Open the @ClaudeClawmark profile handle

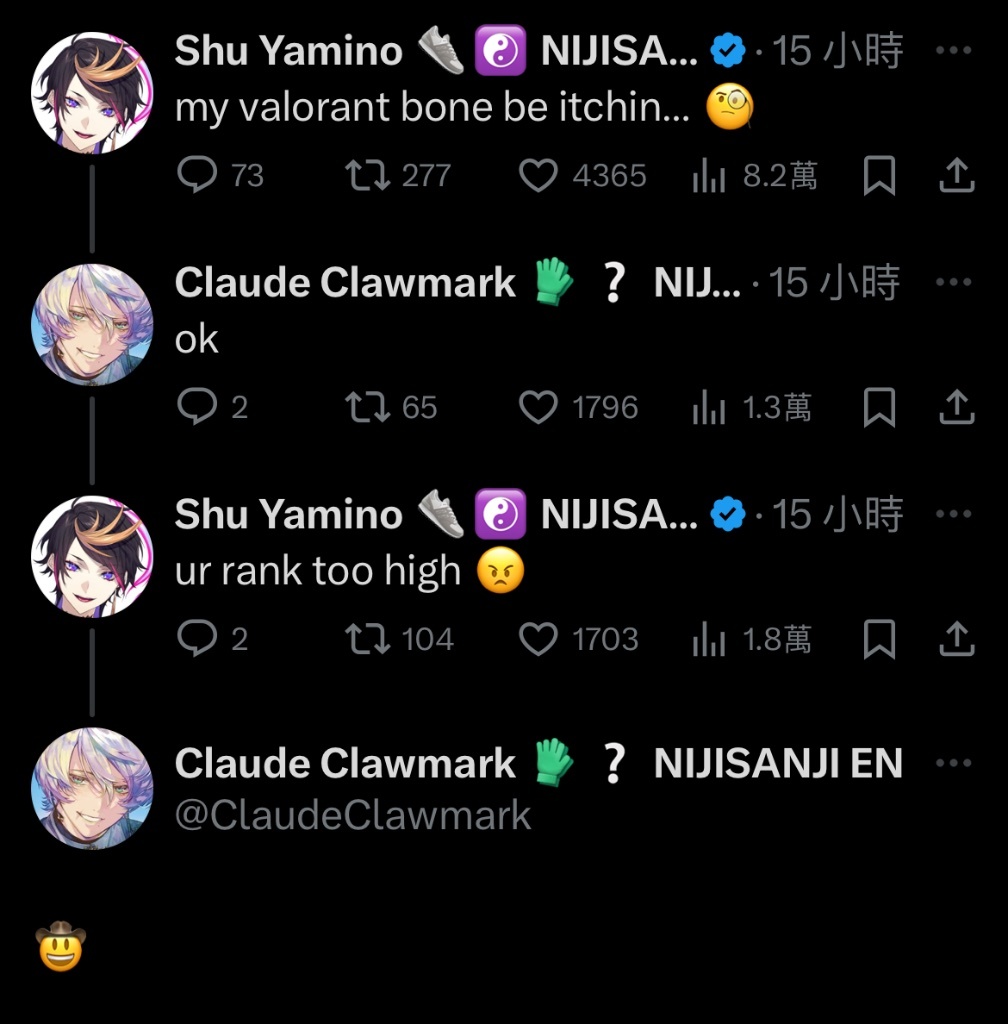[x=353, y=815]
